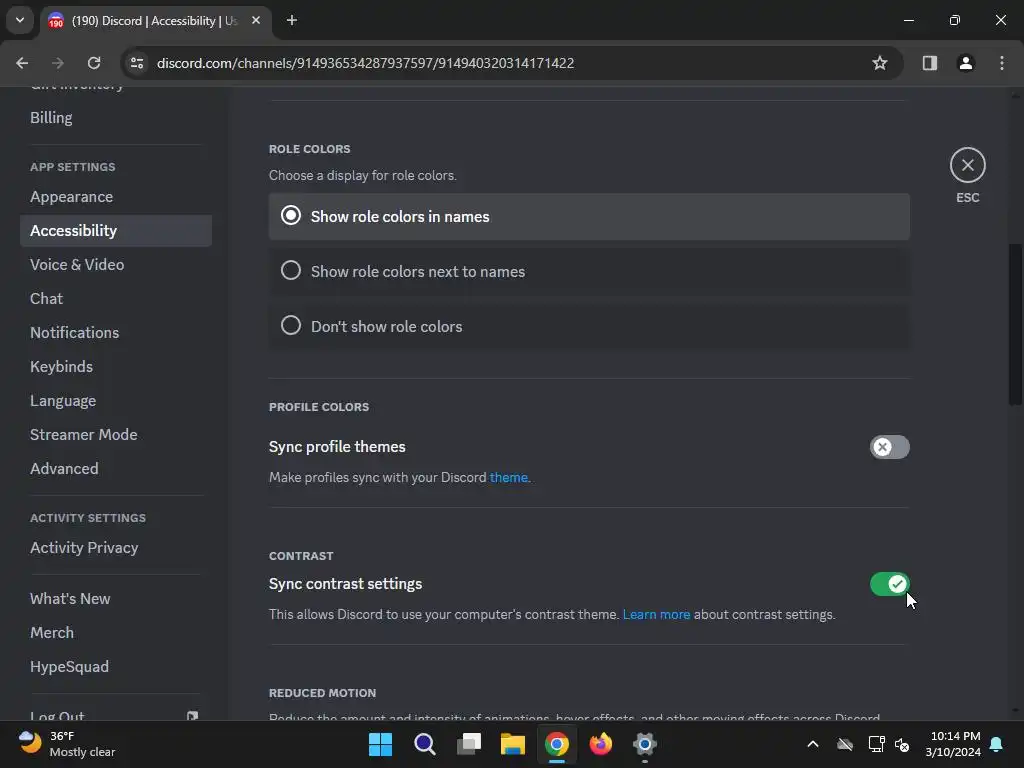This screenshot has height=768, width=1024.
Task: Show hidden system tray icons
Action: click(x=813, y=744)
